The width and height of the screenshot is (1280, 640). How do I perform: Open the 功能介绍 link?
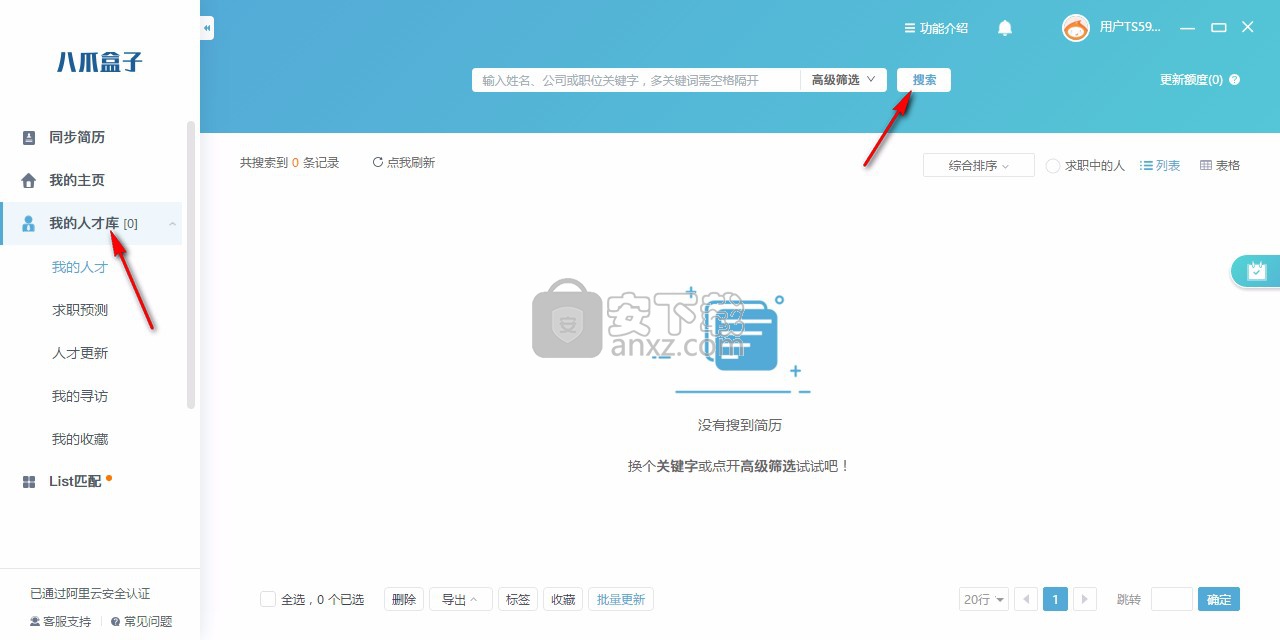coord(944,28)
